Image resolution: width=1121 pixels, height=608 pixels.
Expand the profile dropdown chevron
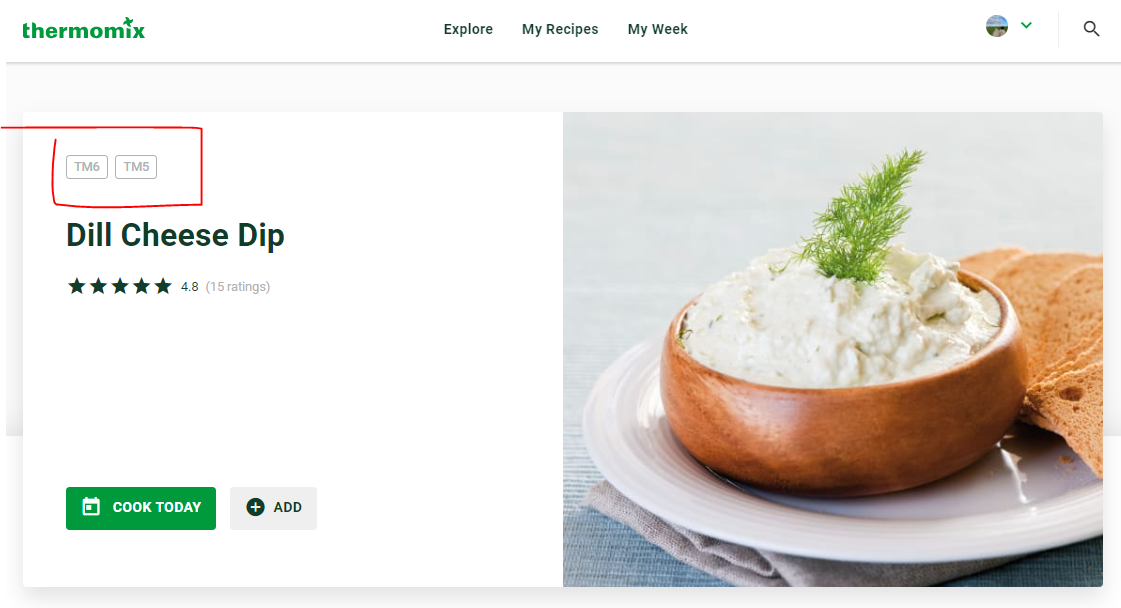(1027, 25)
